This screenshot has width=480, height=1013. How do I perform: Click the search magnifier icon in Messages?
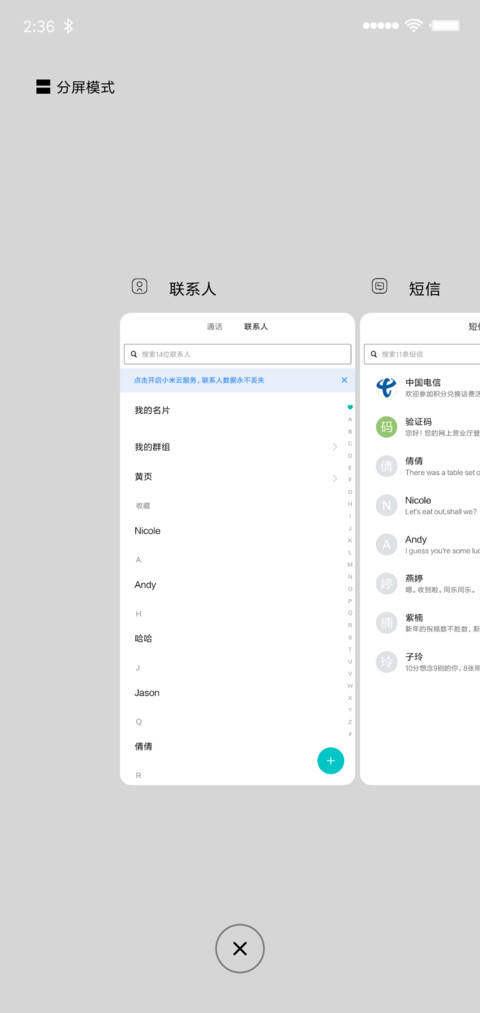click(374, 354)
